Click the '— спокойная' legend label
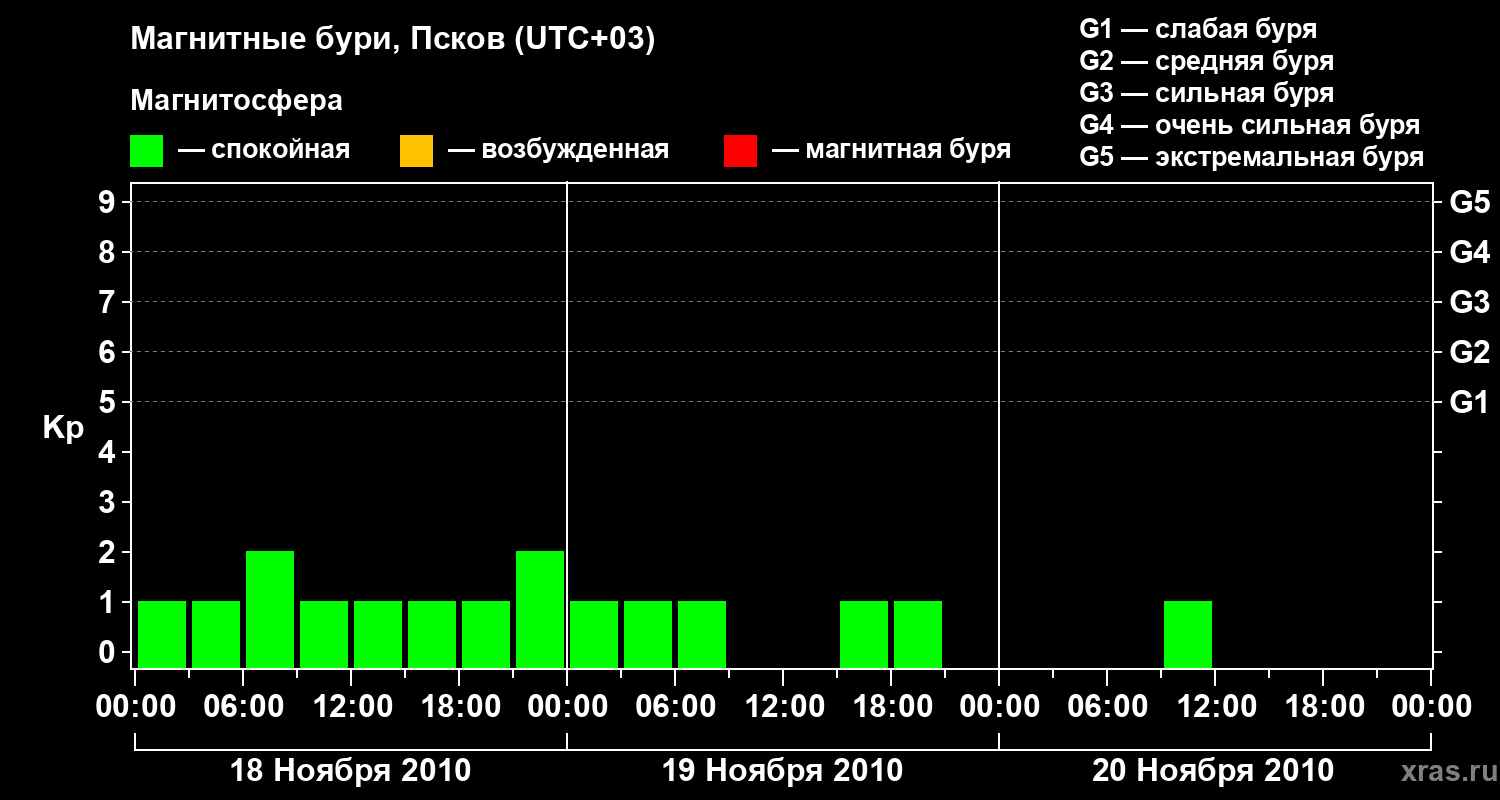 (x=264, y=150)
